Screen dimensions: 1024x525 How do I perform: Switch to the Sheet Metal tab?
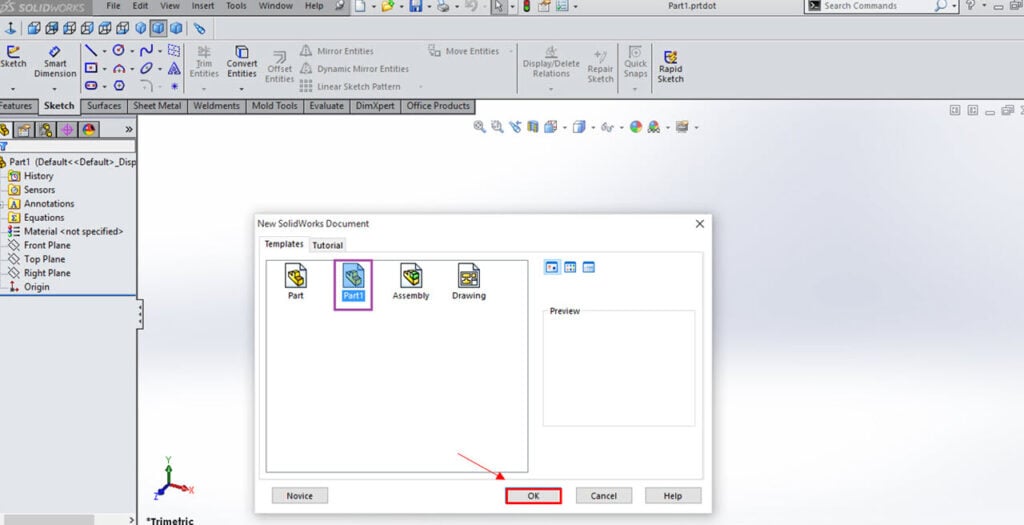157,106
